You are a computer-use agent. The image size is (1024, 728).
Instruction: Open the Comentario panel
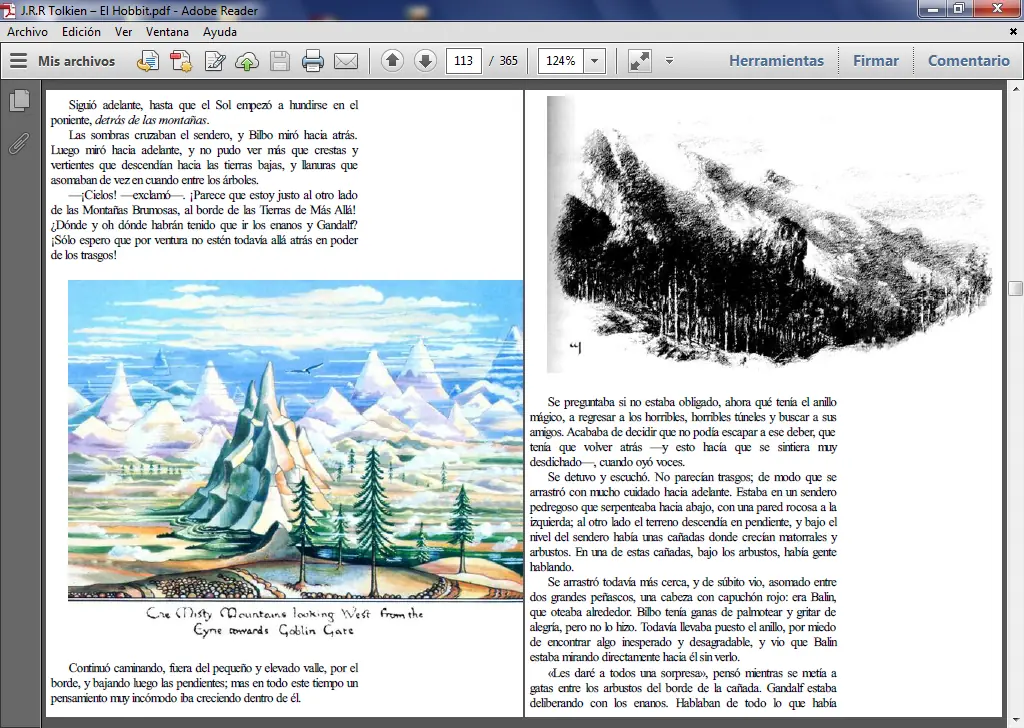[x=968, y=61]
